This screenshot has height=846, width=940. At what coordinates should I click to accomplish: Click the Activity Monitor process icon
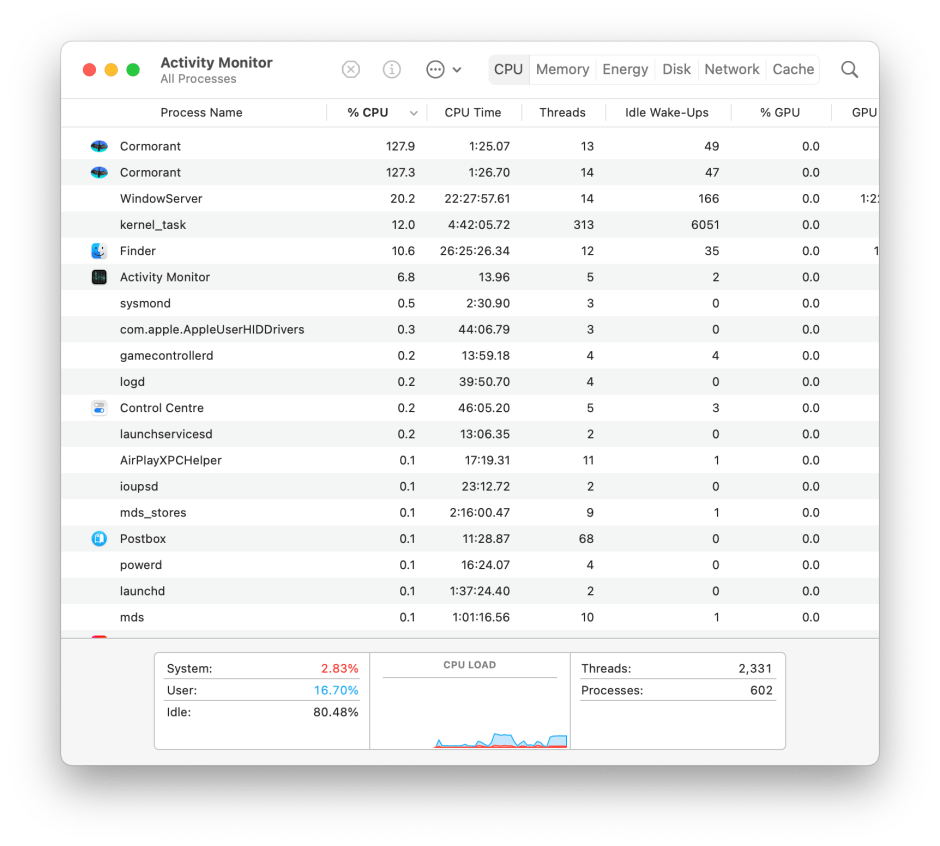tap(99, 277)
